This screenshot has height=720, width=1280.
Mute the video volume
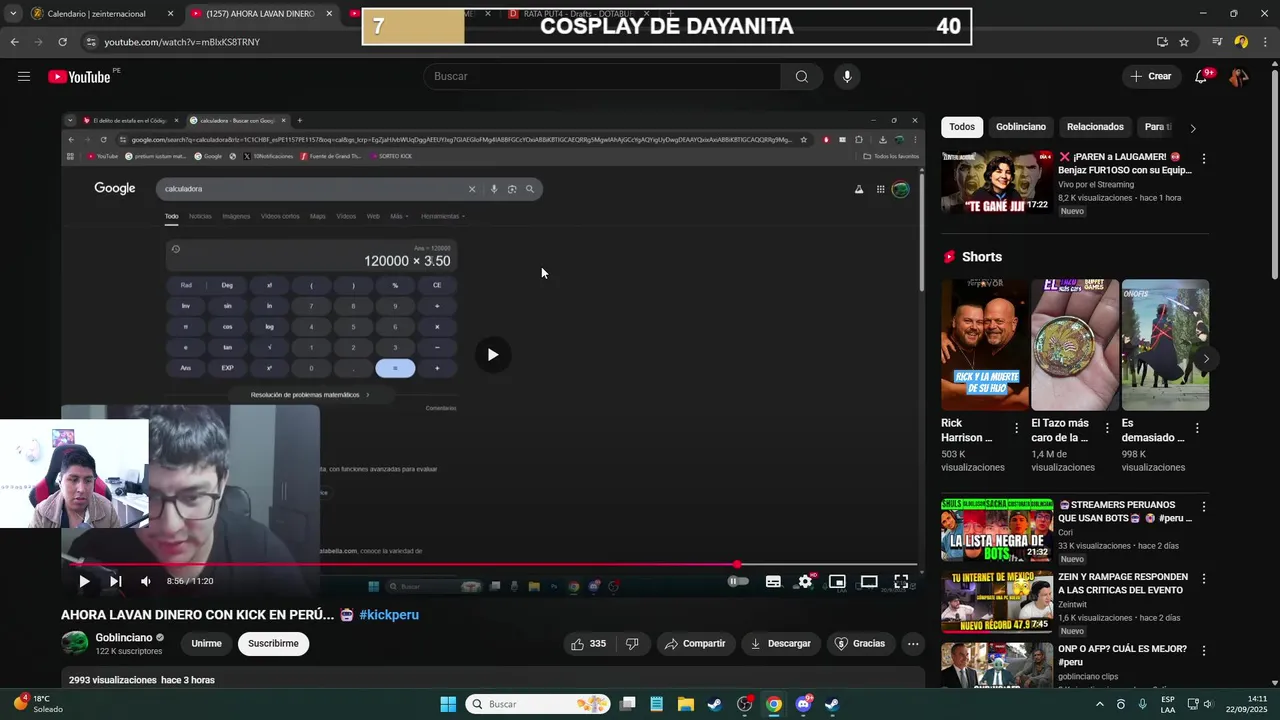point(146,581)
